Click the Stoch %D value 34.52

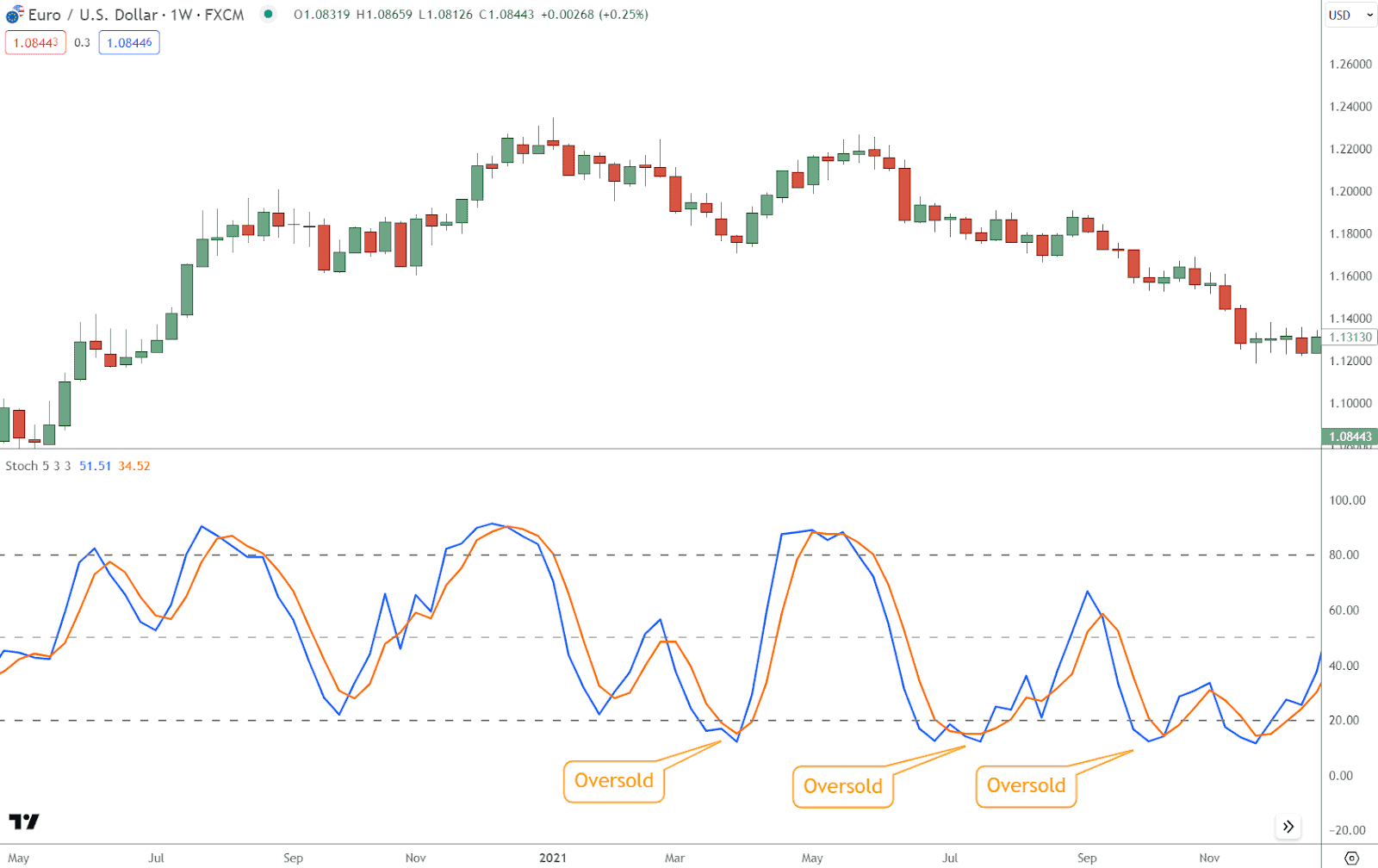(x=134, y=466)
